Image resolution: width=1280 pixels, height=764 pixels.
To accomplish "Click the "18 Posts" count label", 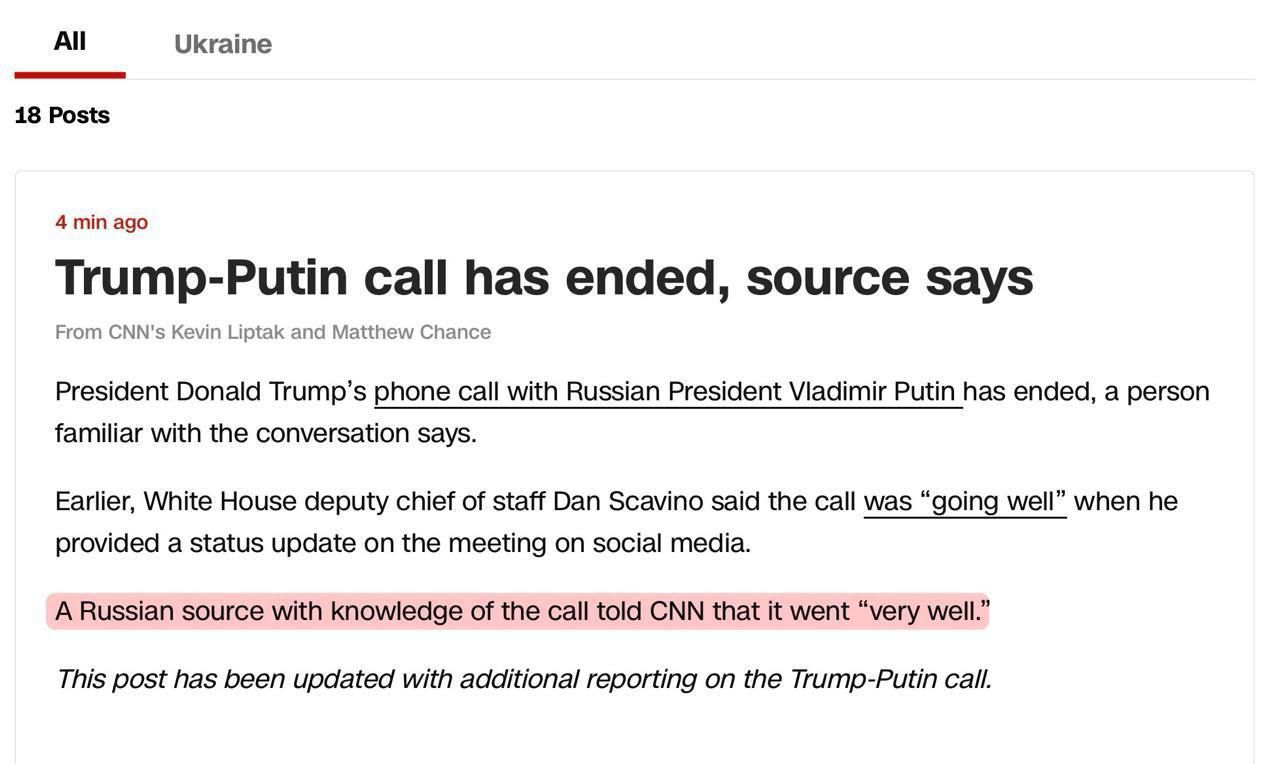I will (62, 115).
